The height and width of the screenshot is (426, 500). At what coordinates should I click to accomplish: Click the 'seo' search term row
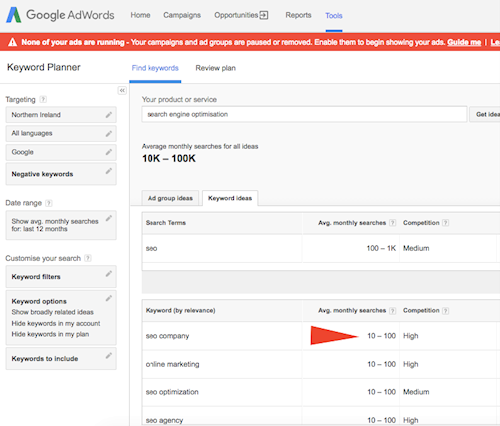(321, 248)
